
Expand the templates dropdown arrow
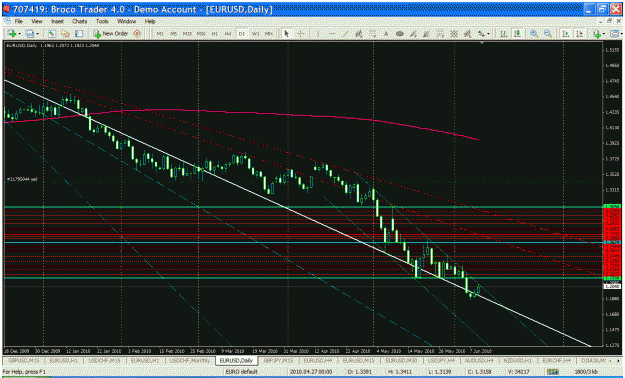pyautogui.click(x=622, y=34)
